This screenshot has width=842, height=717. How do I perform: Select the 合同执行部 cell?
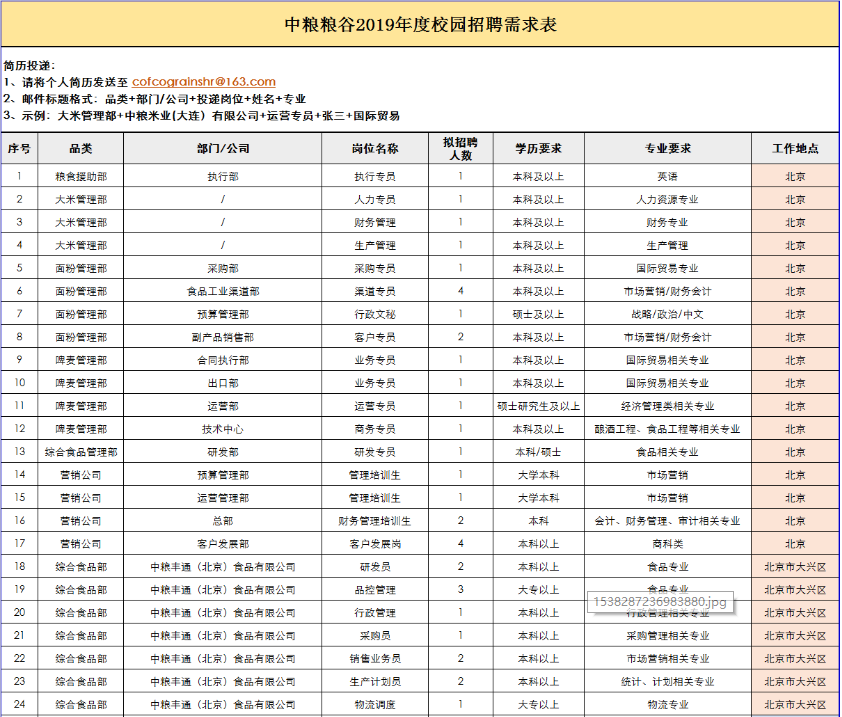(x=223, y=360)
